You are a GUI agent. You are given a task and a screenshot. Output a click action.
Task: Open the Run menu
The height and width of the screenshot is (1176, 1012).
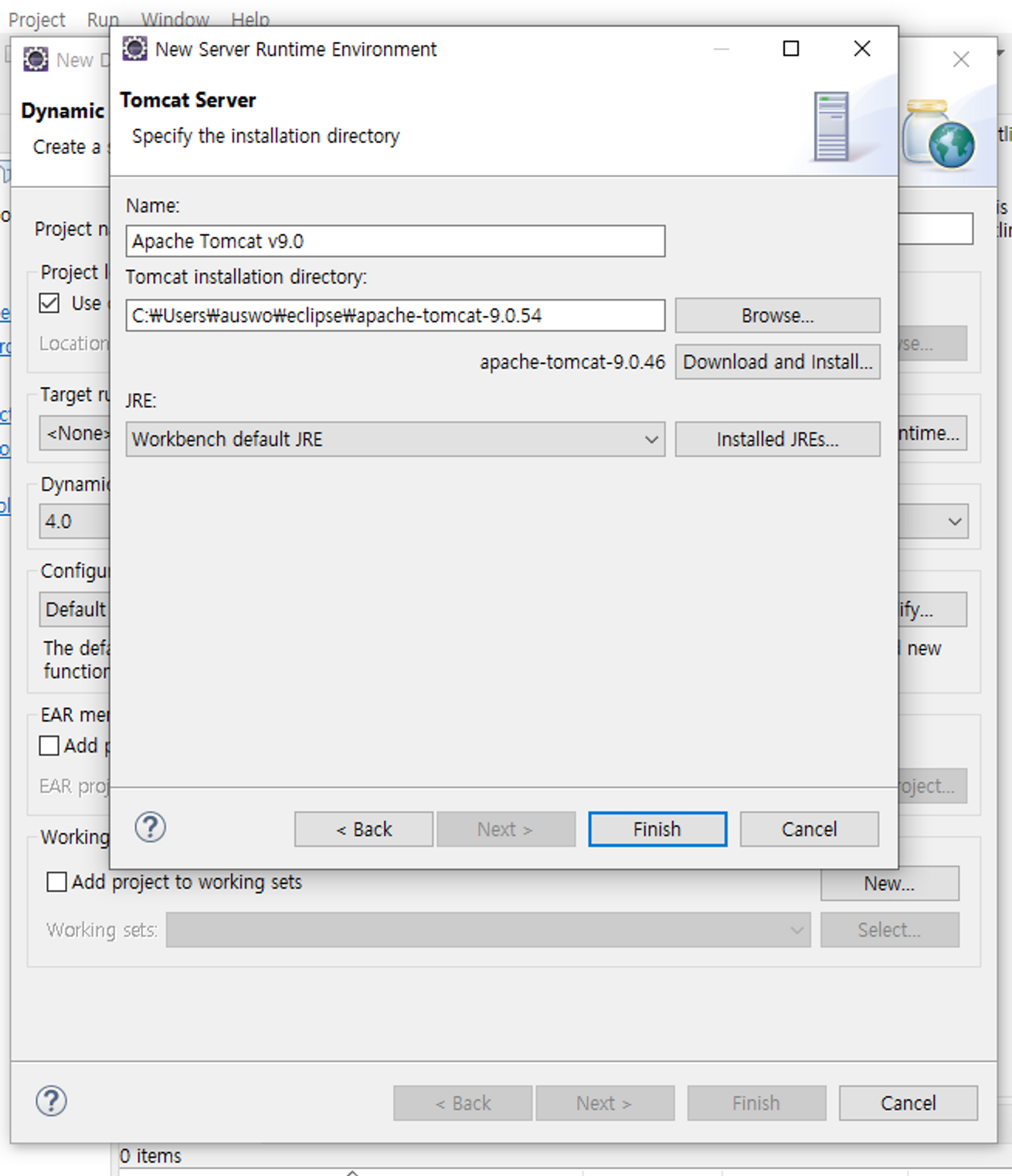pyautogui.click(x=103, y=19)
